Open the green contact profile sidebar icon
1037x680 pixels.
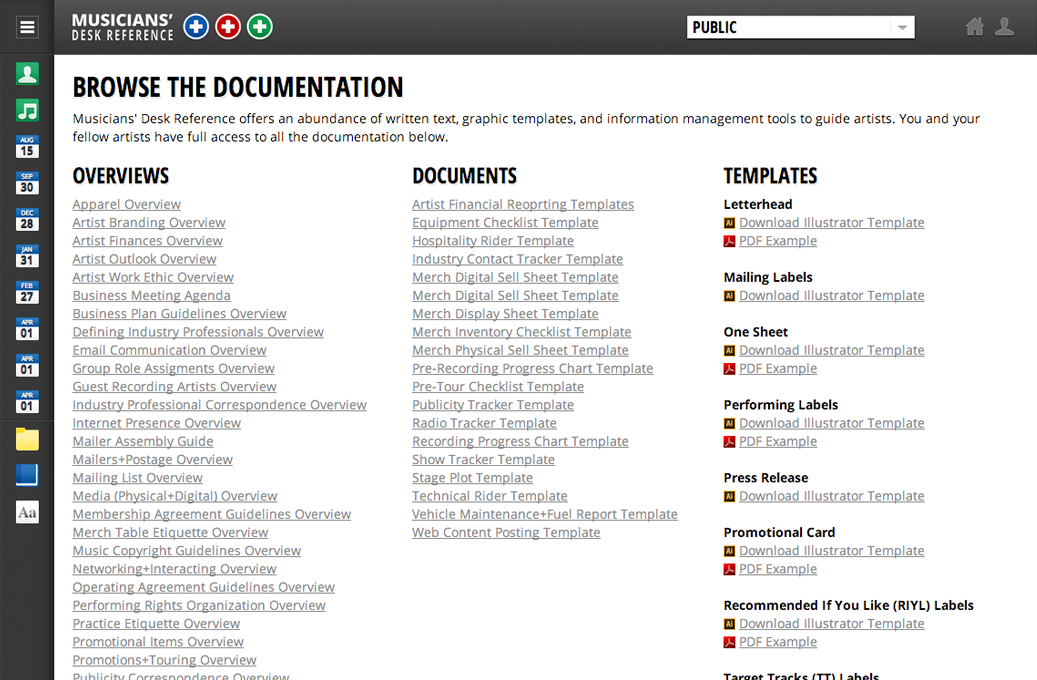27,73
